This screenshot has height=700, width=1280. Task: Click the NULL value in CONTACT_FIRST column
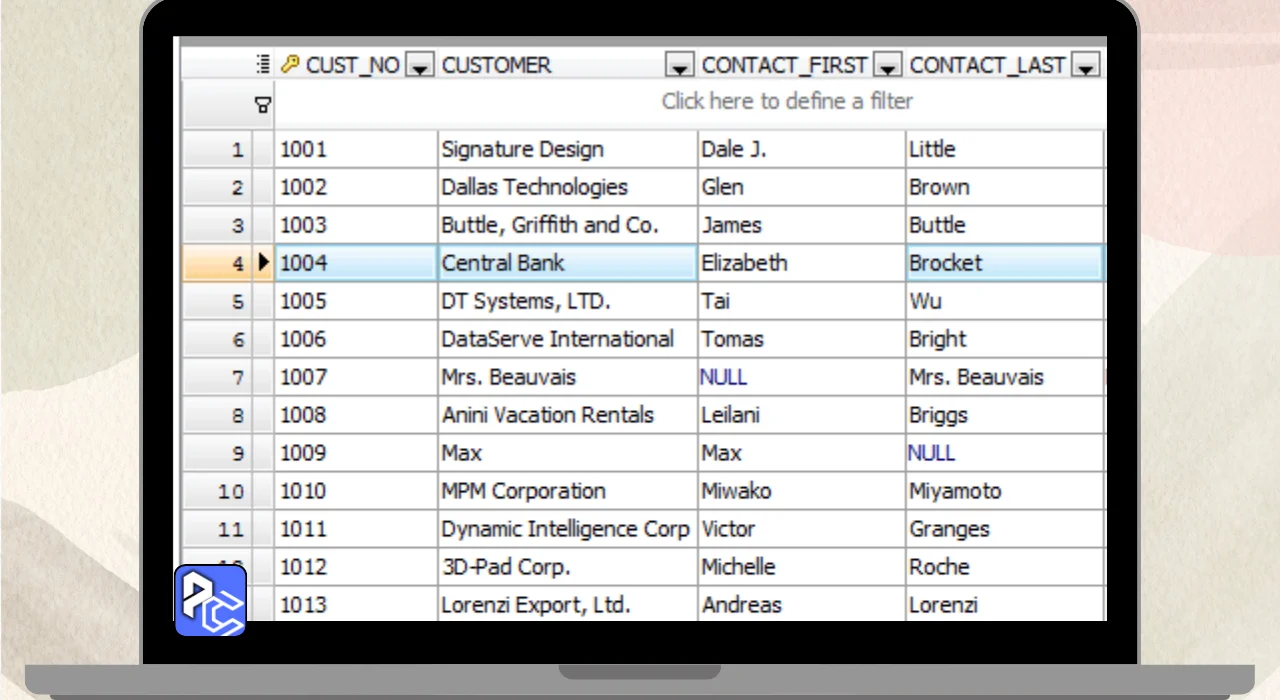[x=724, y=377]
